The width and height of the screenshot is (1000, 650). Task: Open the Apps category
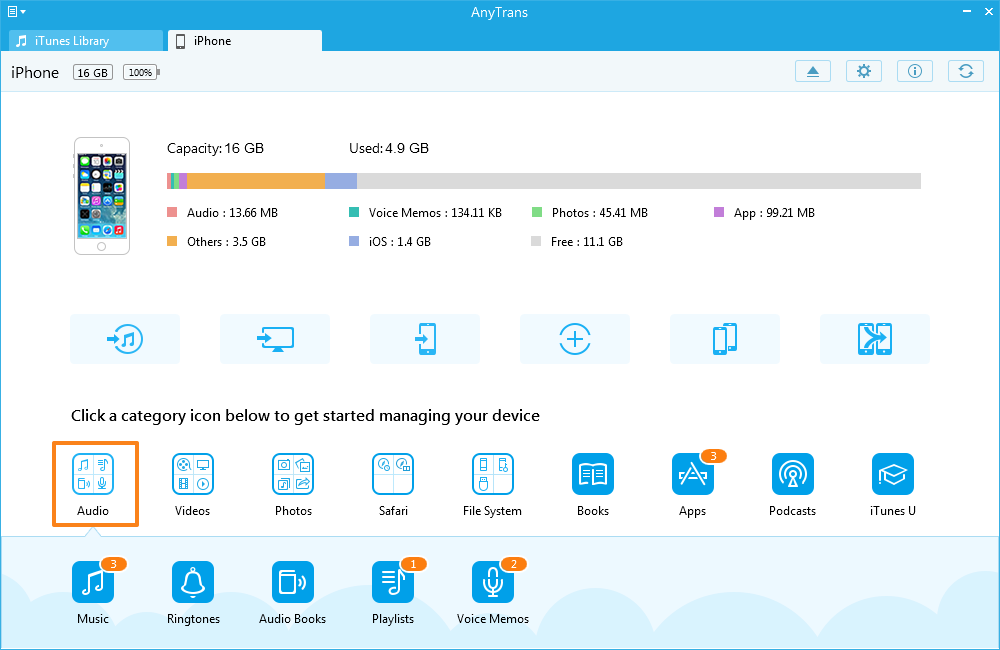tap(693, 474)
